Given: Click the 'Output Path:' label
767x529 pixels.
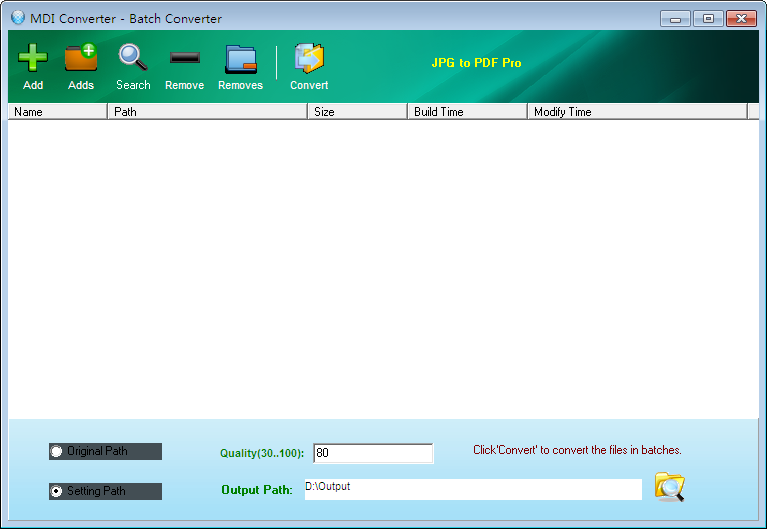Looking at the screenshot, I should coord(257,490).
